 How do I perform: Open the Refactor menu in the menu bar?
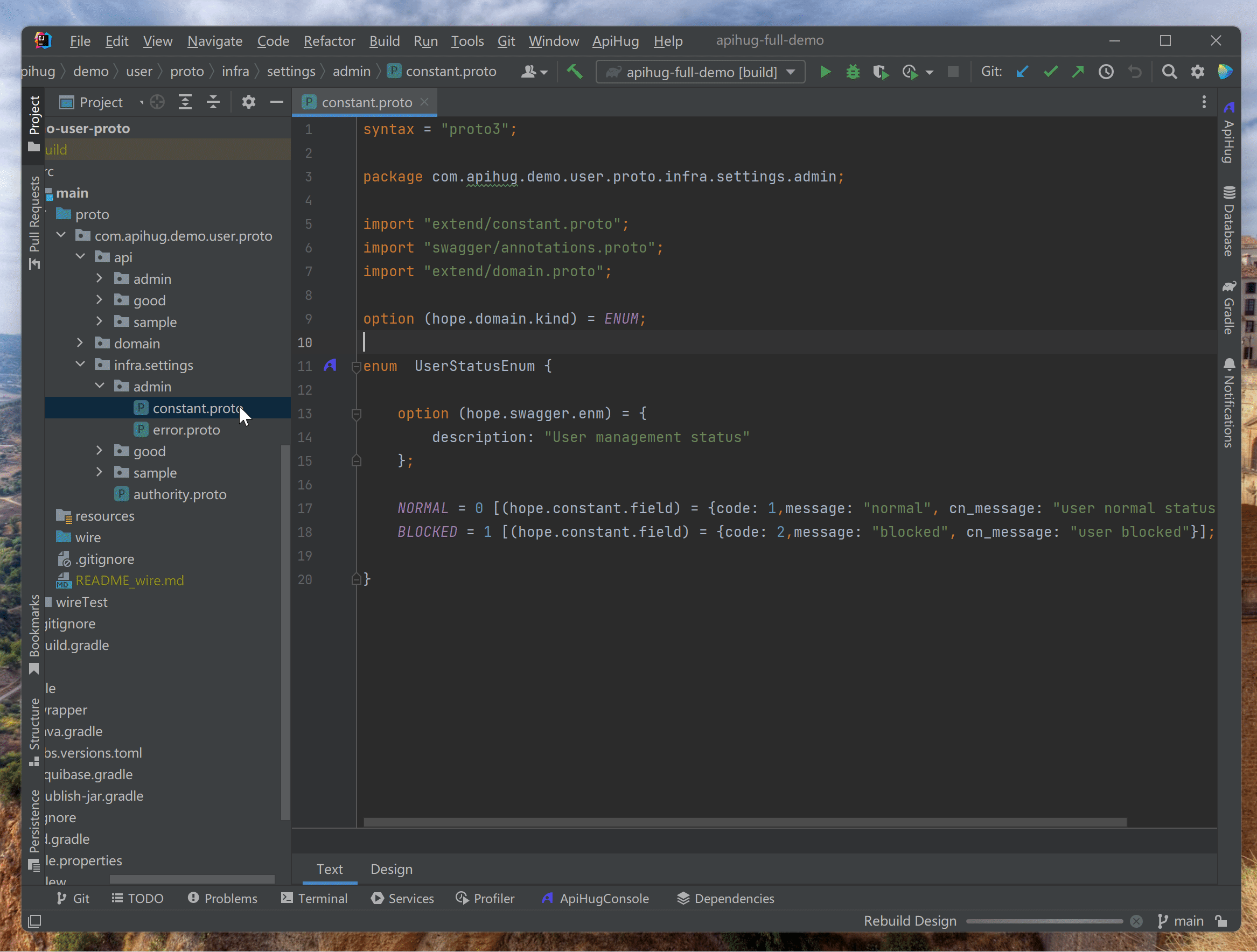tap(329, 41)
